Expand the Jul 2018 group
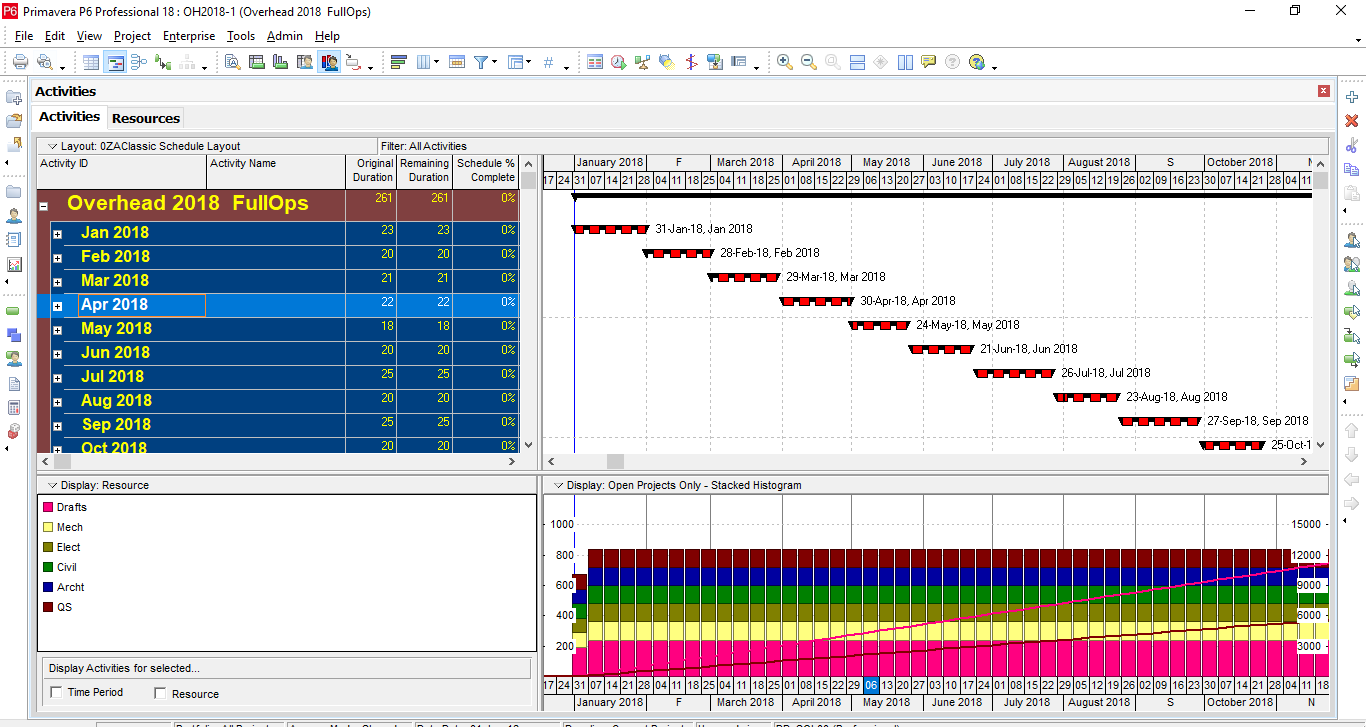This screenshot has height=727, width=1366. click(x=57, y=378)
